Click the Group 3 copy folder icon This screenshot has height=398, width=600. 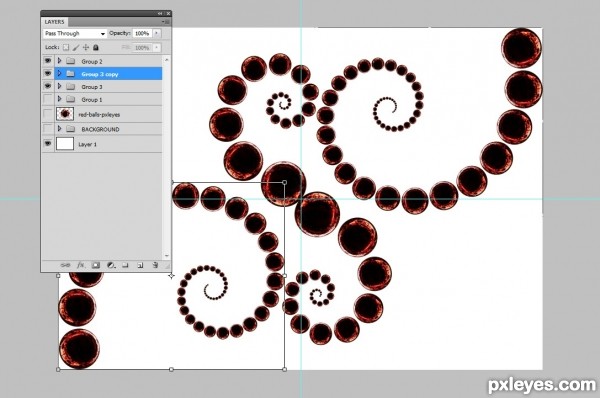[x=70, y=73]
